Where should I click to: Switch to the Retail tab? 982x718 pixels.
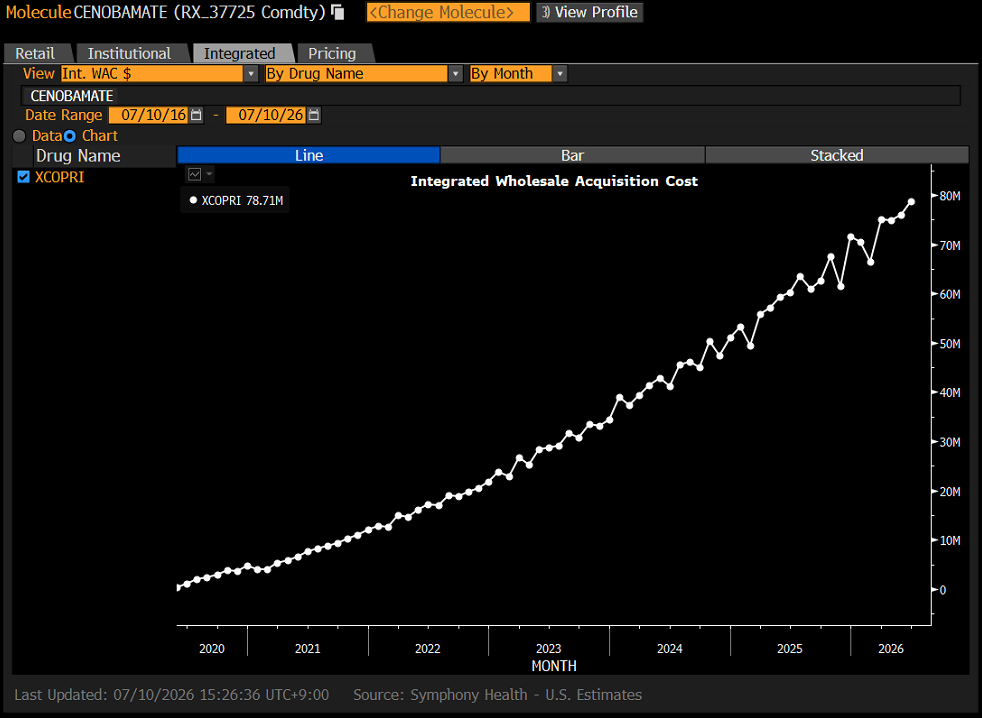(x=36, y=53)
